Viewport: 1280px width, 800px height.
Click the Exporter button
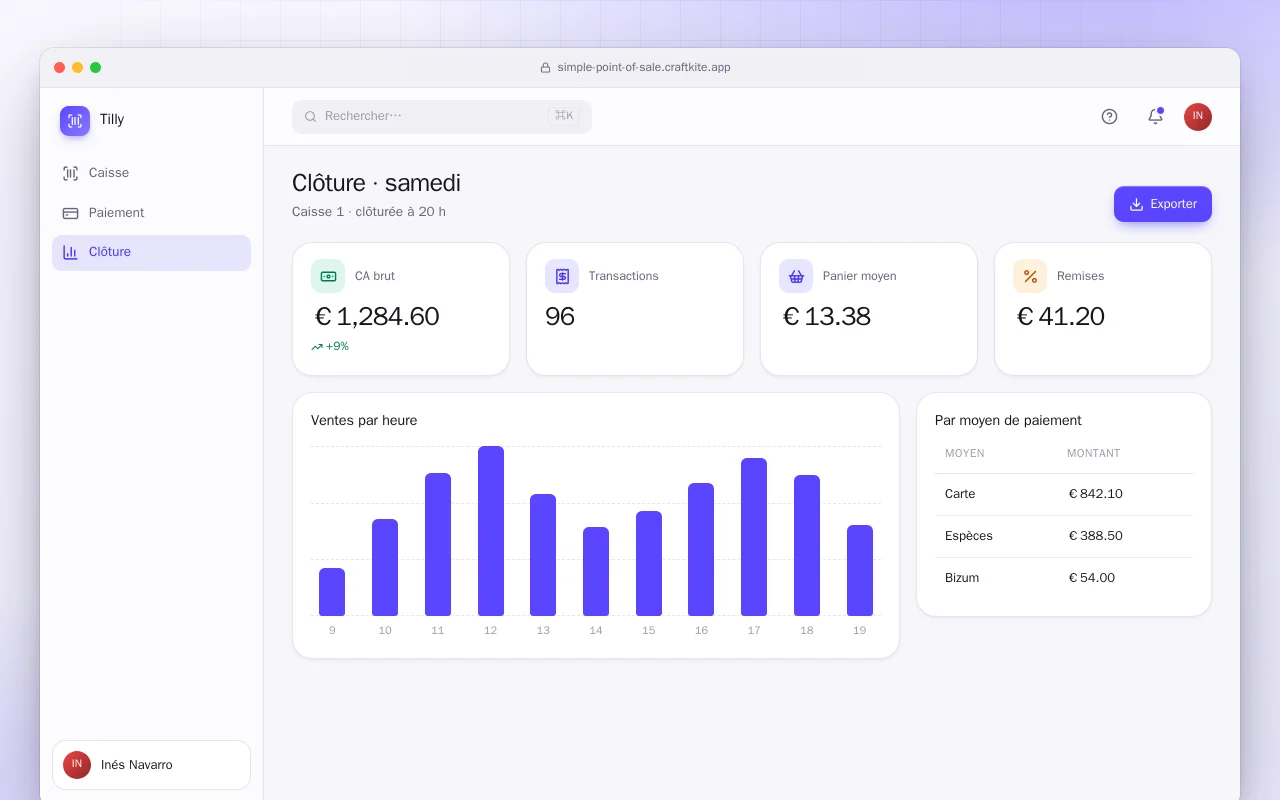point(1163,204)
